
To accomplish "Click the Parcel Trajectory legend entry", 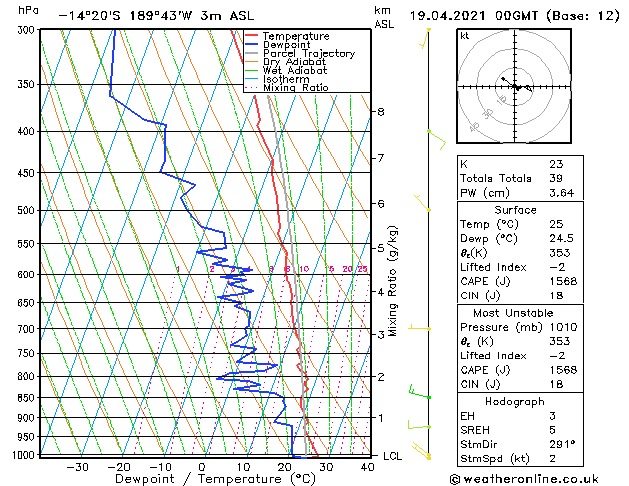I will click(300, 53).
